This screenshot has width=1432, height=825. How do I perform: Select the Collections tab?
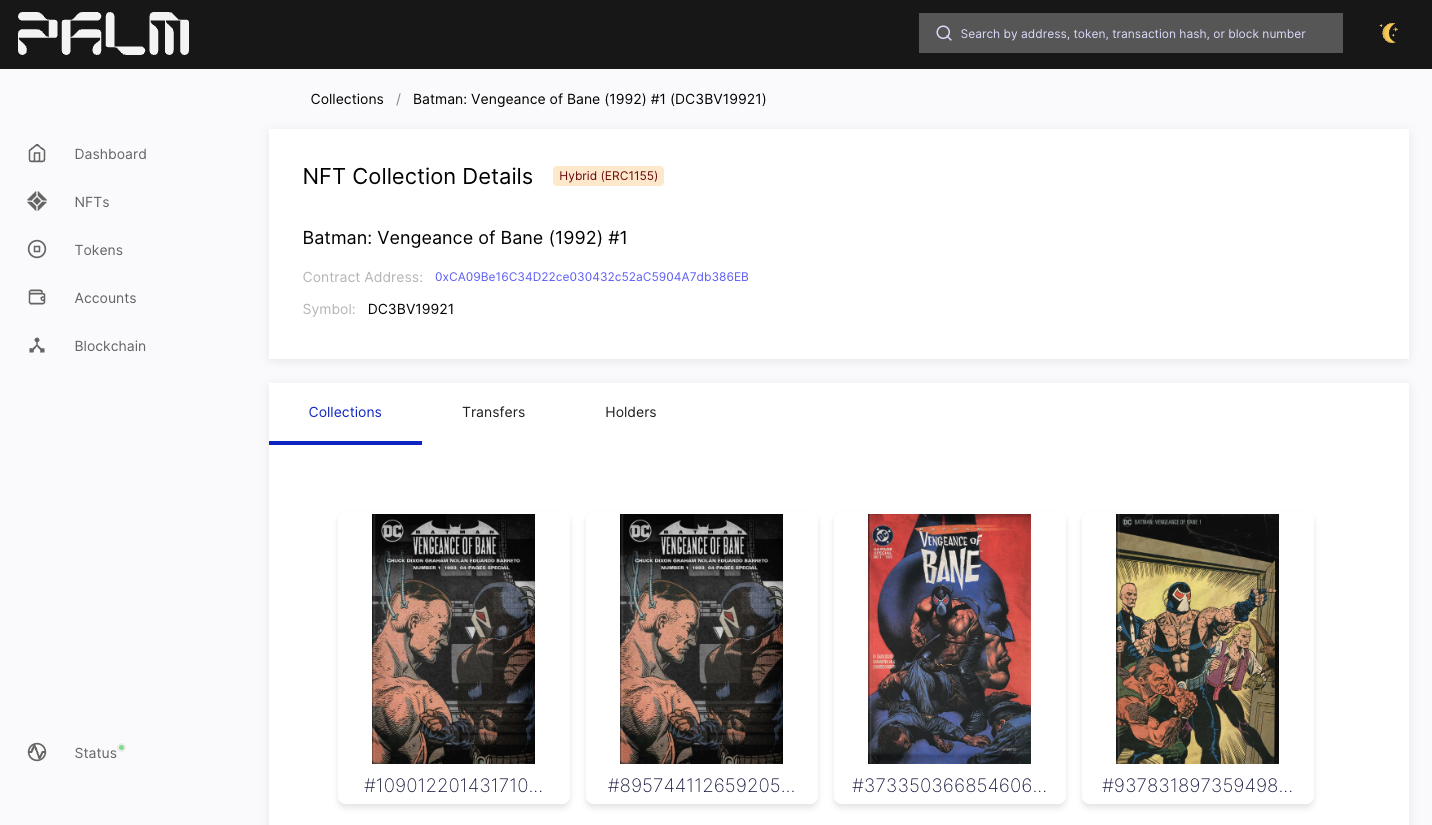click(345, 412)
